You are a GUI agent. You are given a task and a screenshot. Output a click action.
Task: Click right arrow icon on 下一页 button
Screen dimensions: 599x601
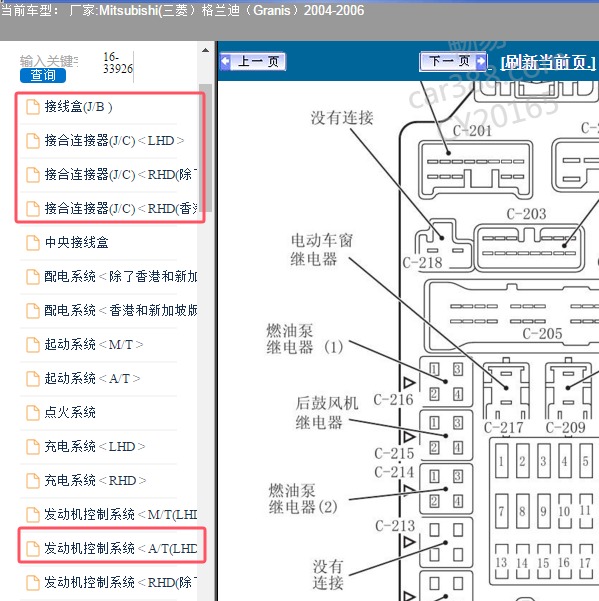pos(481,61)
